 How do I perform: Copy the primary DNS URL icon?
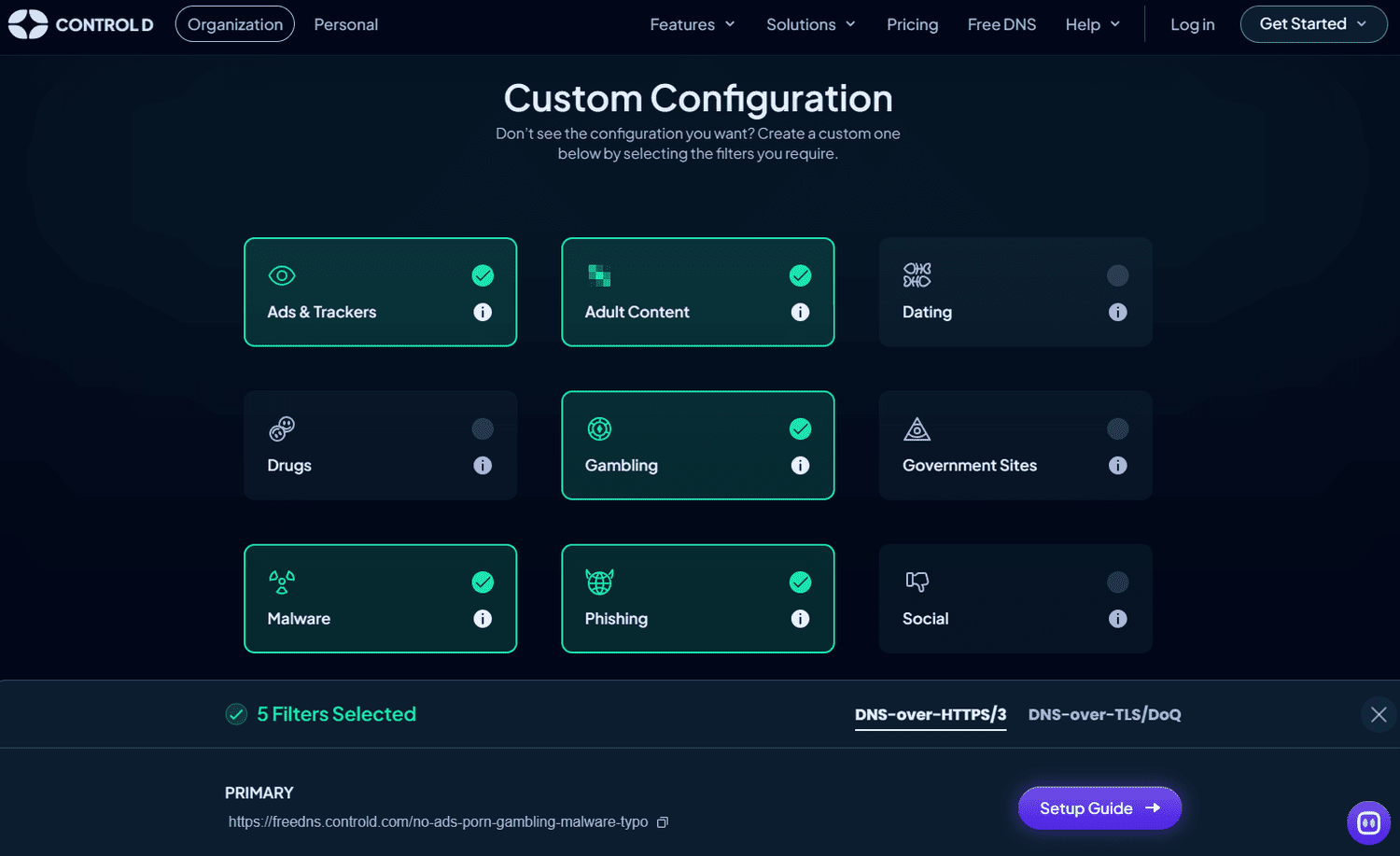tap(663, 822)
